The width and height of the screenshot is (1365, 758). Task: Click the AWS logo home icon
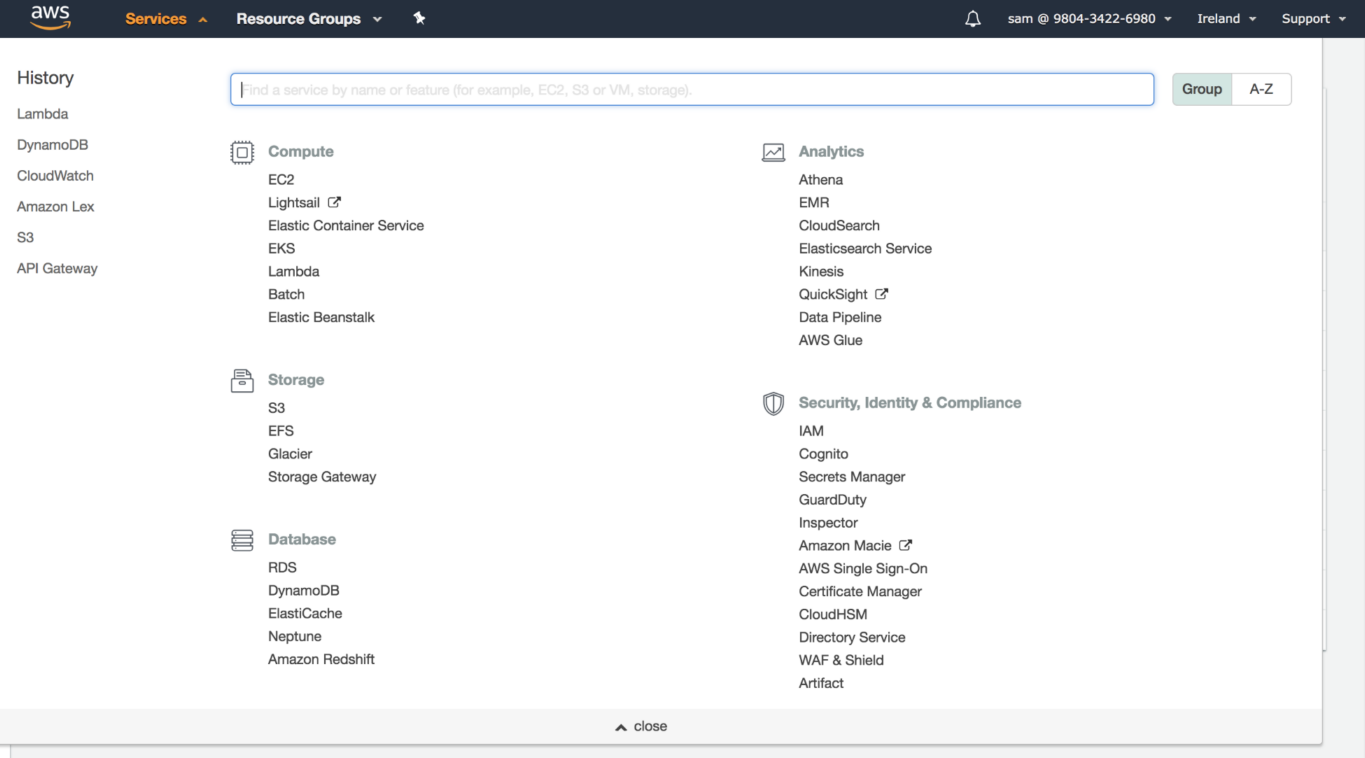[50, 18]
